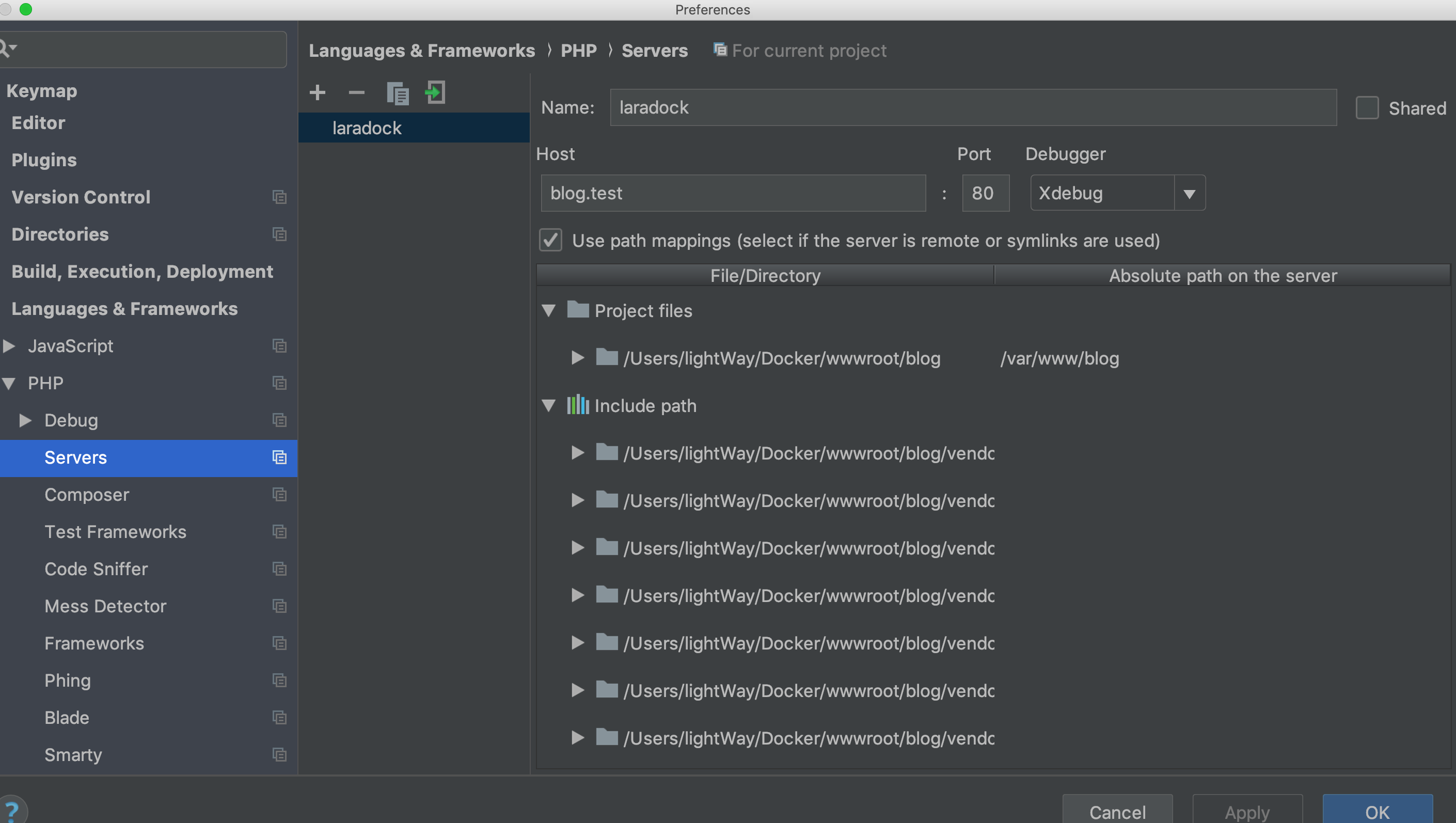Click the OK button

pyautogui.click(x=1377, y=811)
